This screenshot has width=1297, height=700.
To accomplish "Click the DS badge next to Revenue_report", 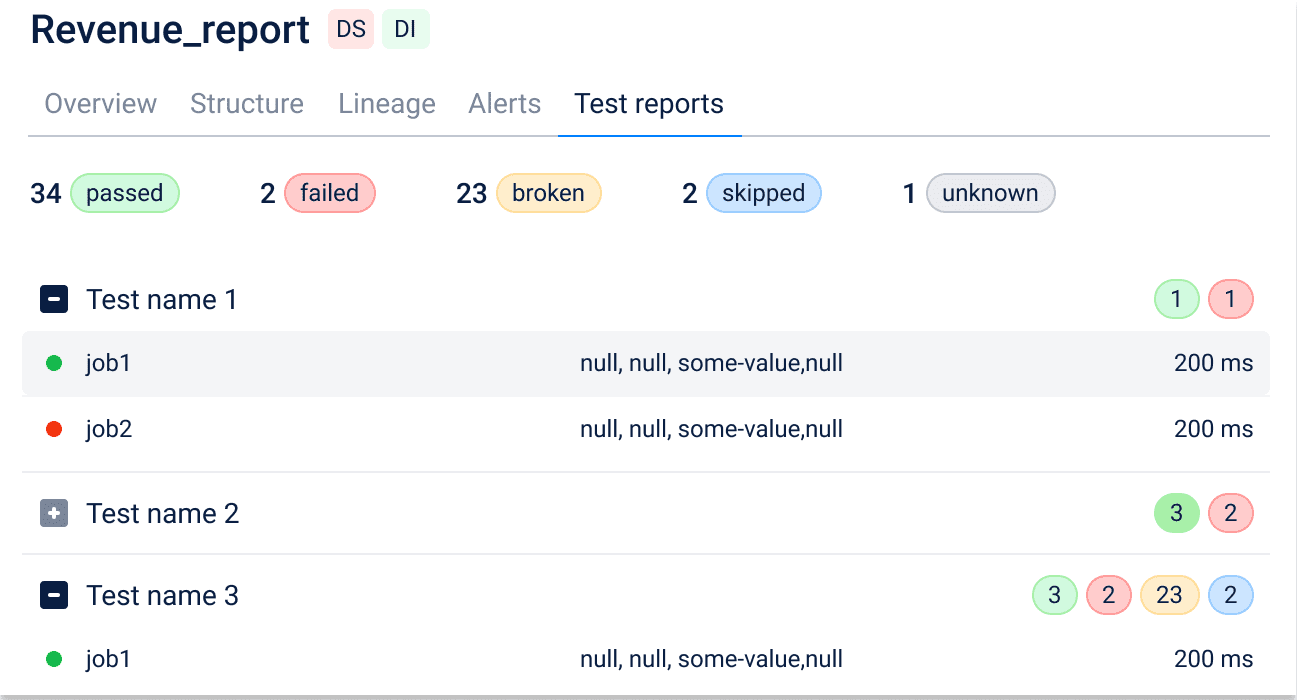I will click(350, 30).
